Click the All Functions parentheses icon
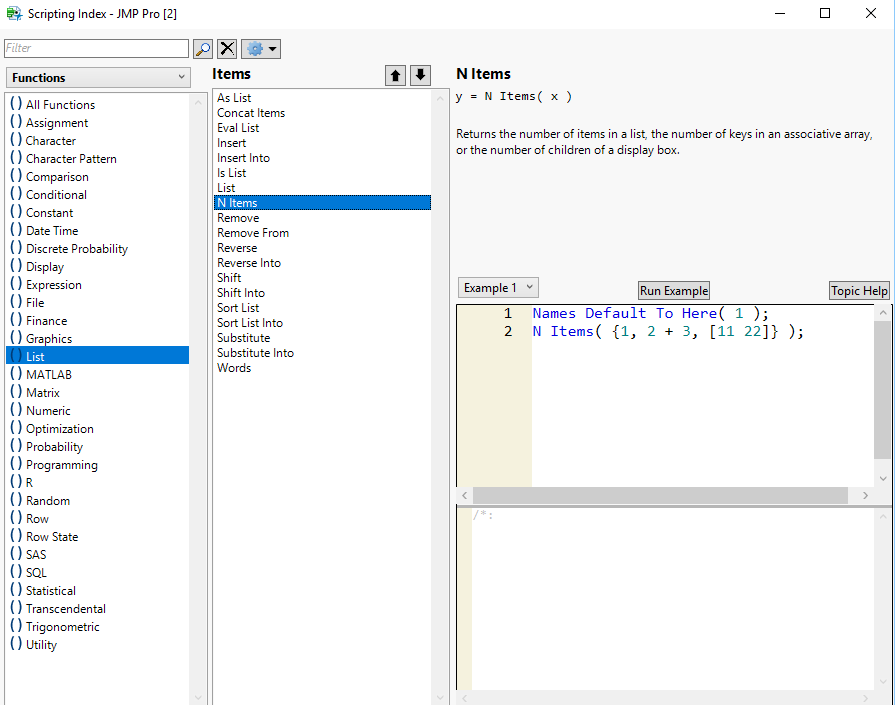Image resolution: width=895 pixels, height=705 pixels. point(15,105)
